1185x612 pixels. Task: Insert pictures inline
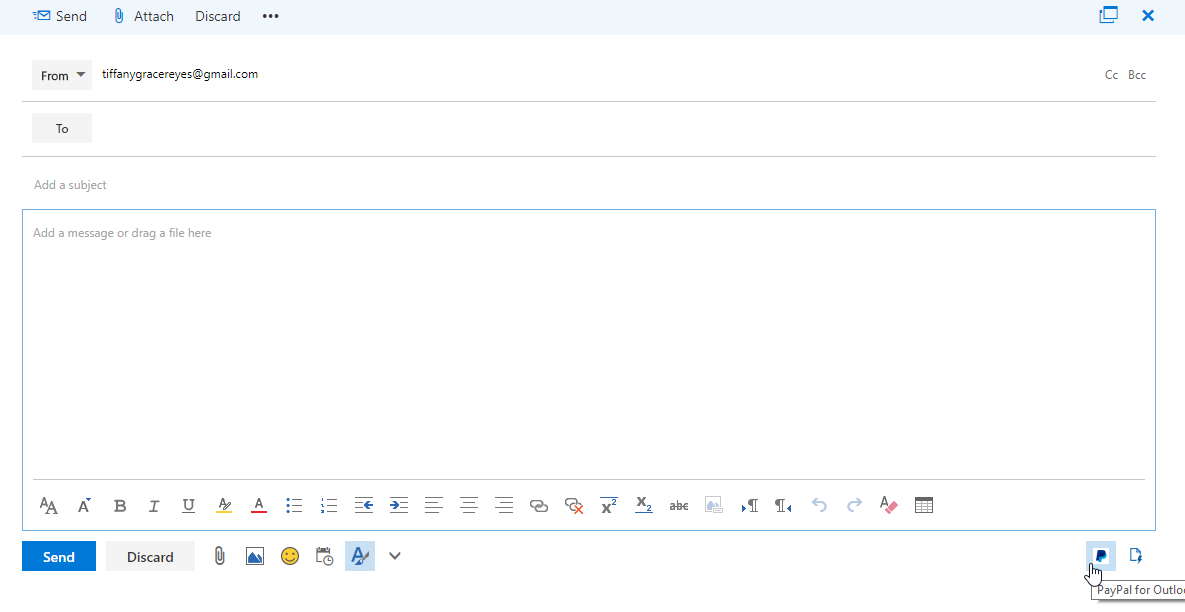coord(255,557)
